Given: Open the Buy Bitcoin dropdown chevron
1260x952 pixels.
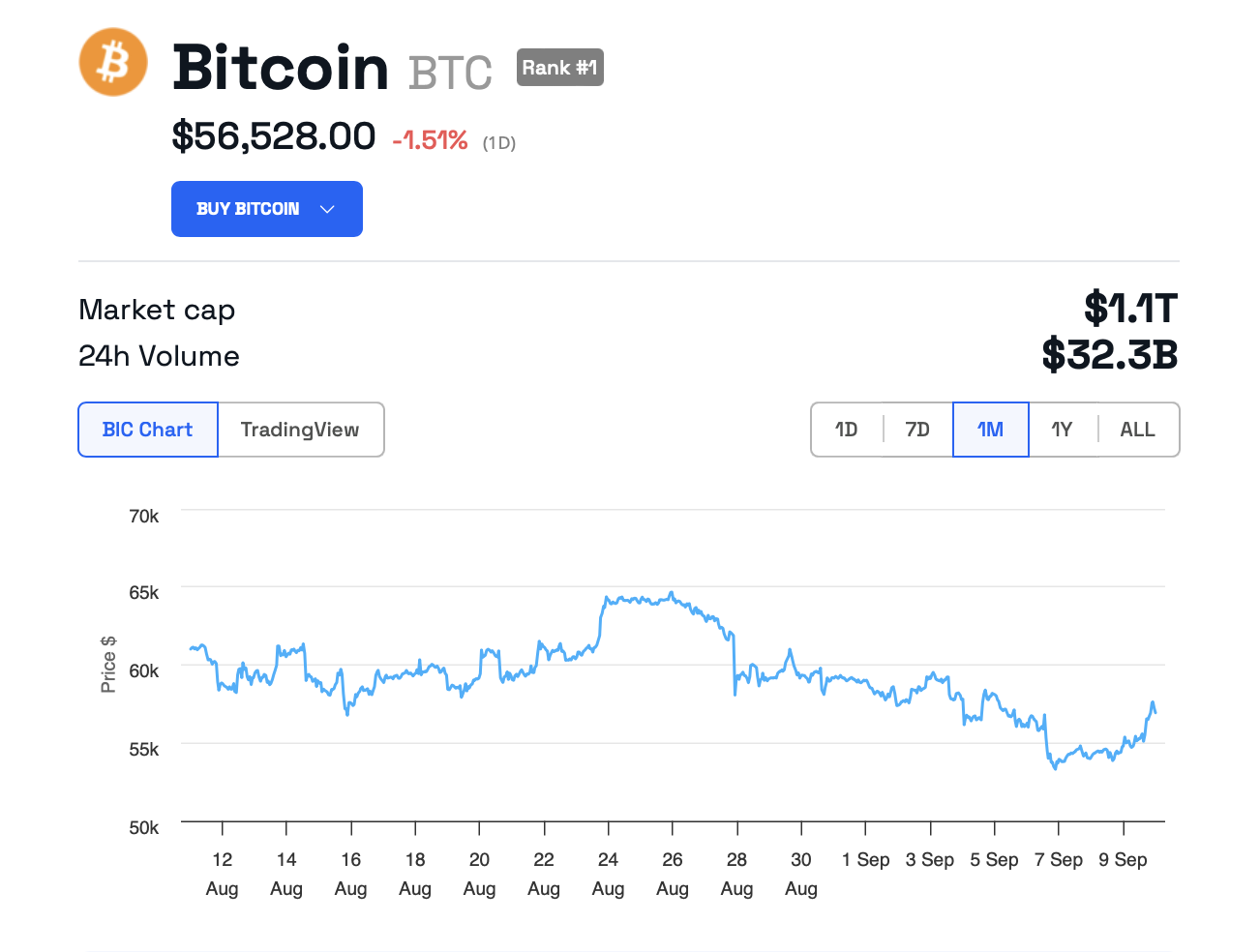Looking at the screenshot, I should [327, 209].
